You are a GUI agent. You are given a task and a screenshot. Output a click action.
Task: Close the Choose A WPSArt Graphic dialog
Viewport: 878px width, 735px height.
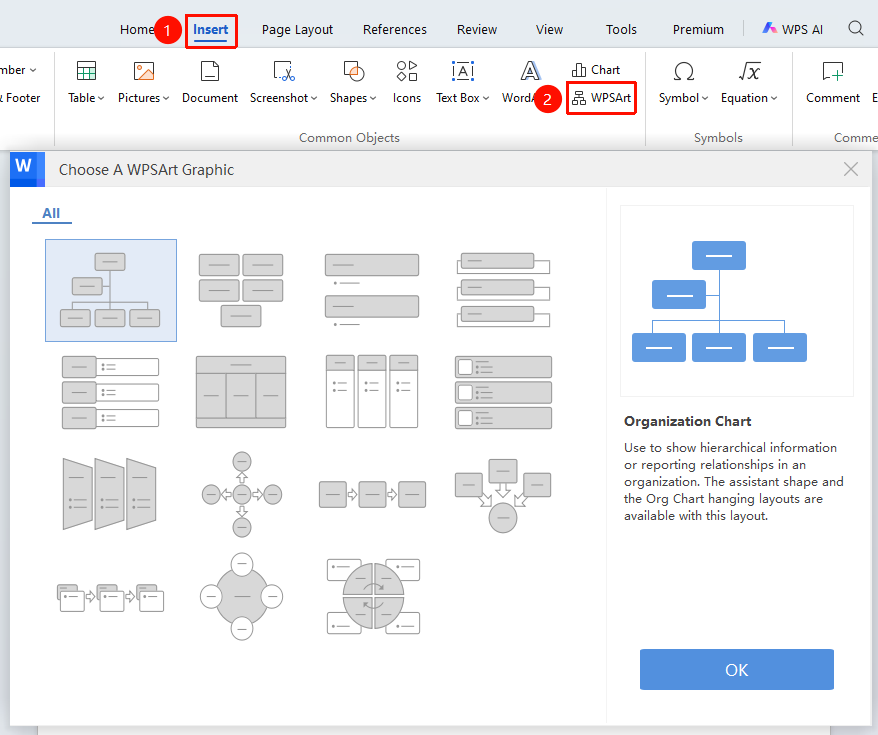click(x=851, y=169)
